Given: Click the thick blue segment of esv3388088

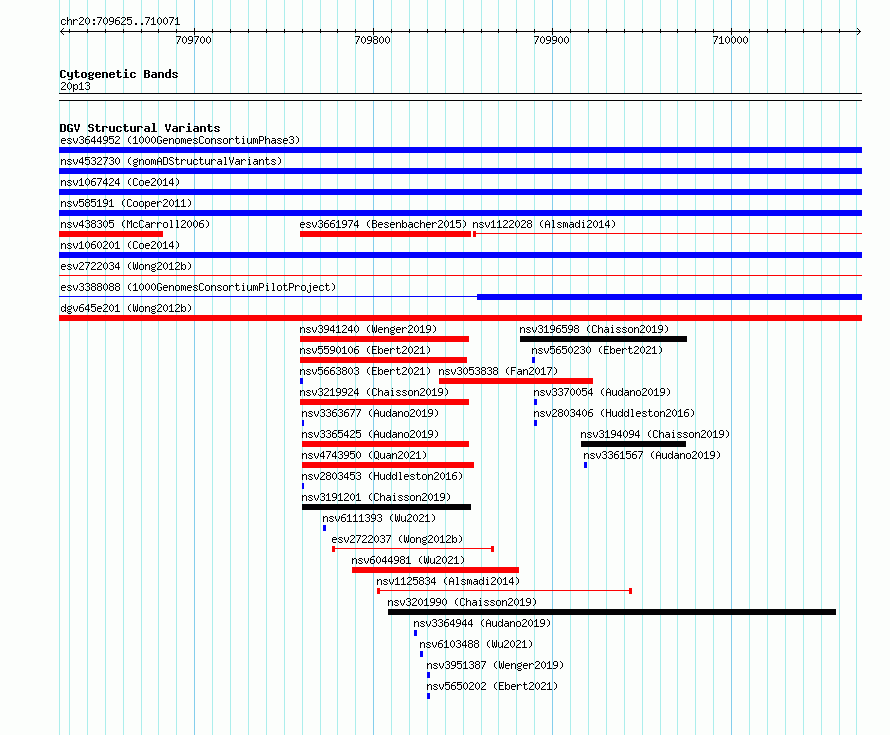Looking at the screenshot, I should tap(670, 297).
